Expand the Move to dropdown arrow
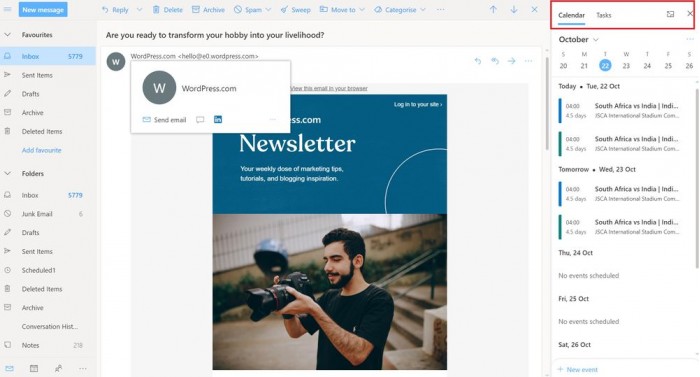Viewport: 700px width, 377px height. click(362, 9)
